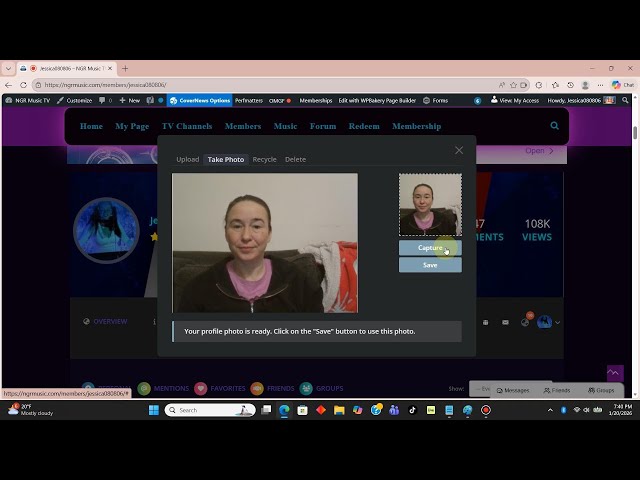Image resolution: width=640 pixels, height=480 pixels.
Task: Click the Capture button
Action: tap(430, 248)
